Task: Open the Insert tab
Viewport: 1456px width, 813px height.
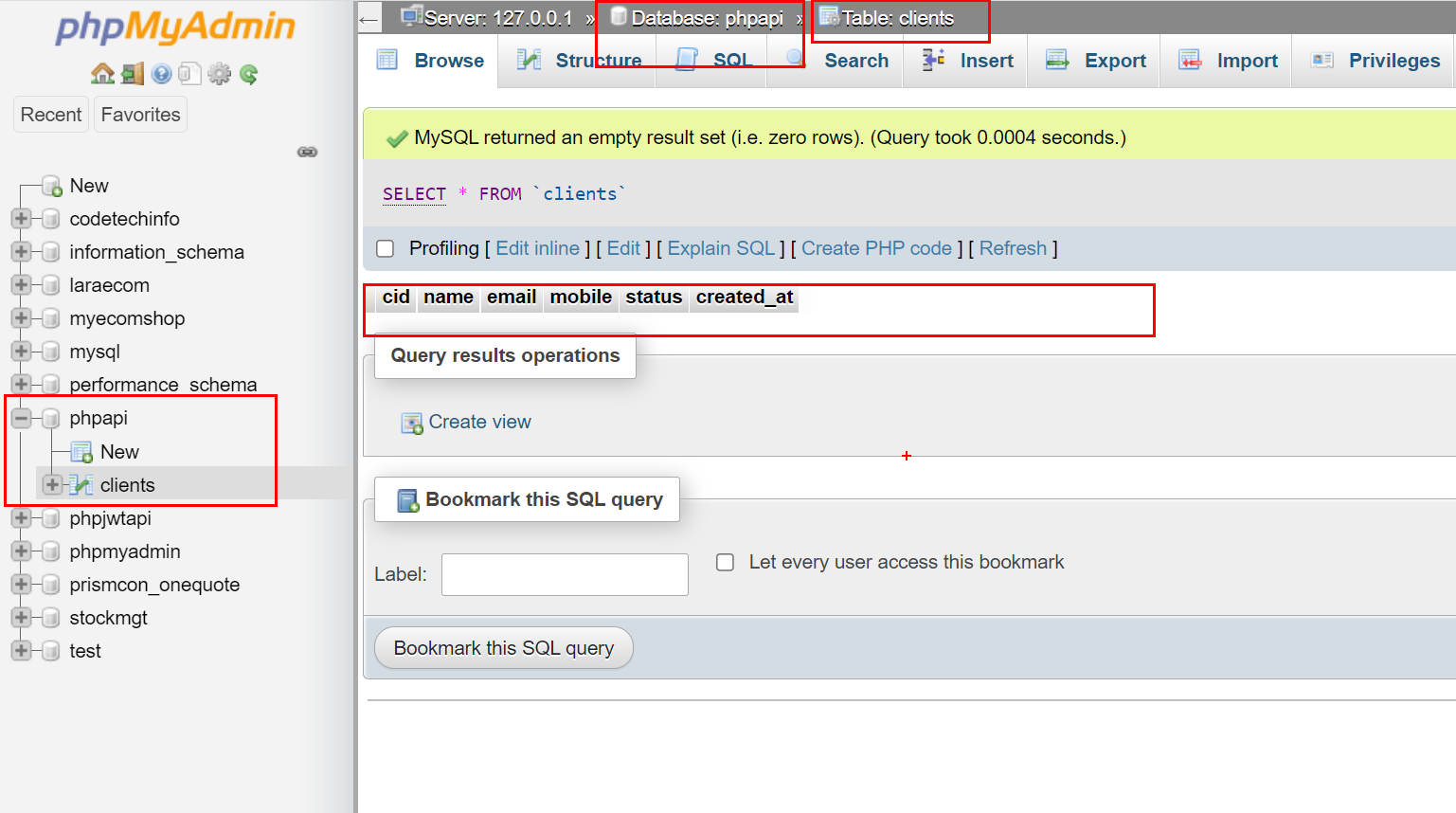Action: click(x=967, y=61)
